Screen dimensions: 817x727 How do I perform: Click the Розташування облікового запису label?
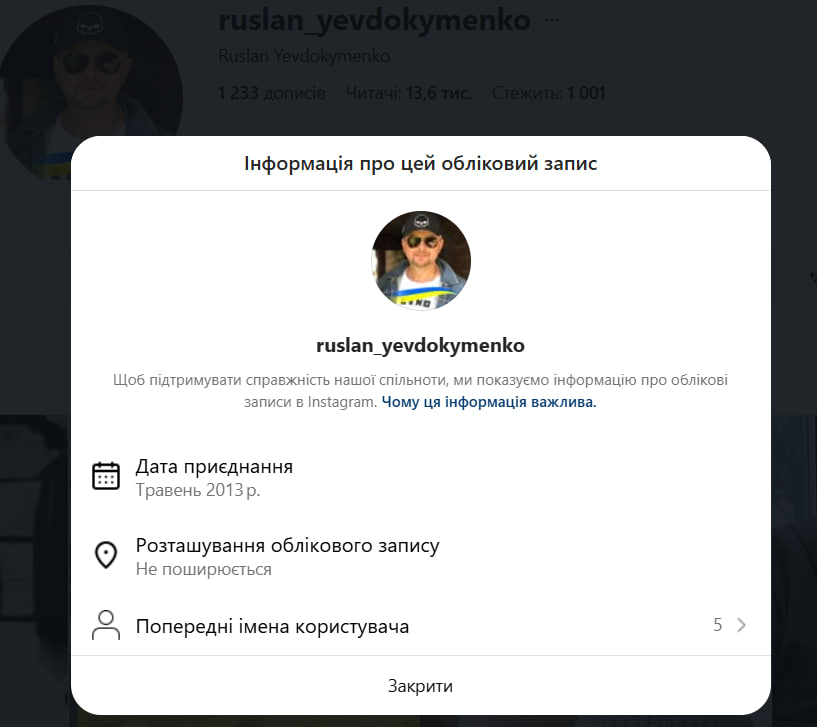(288, 546)
